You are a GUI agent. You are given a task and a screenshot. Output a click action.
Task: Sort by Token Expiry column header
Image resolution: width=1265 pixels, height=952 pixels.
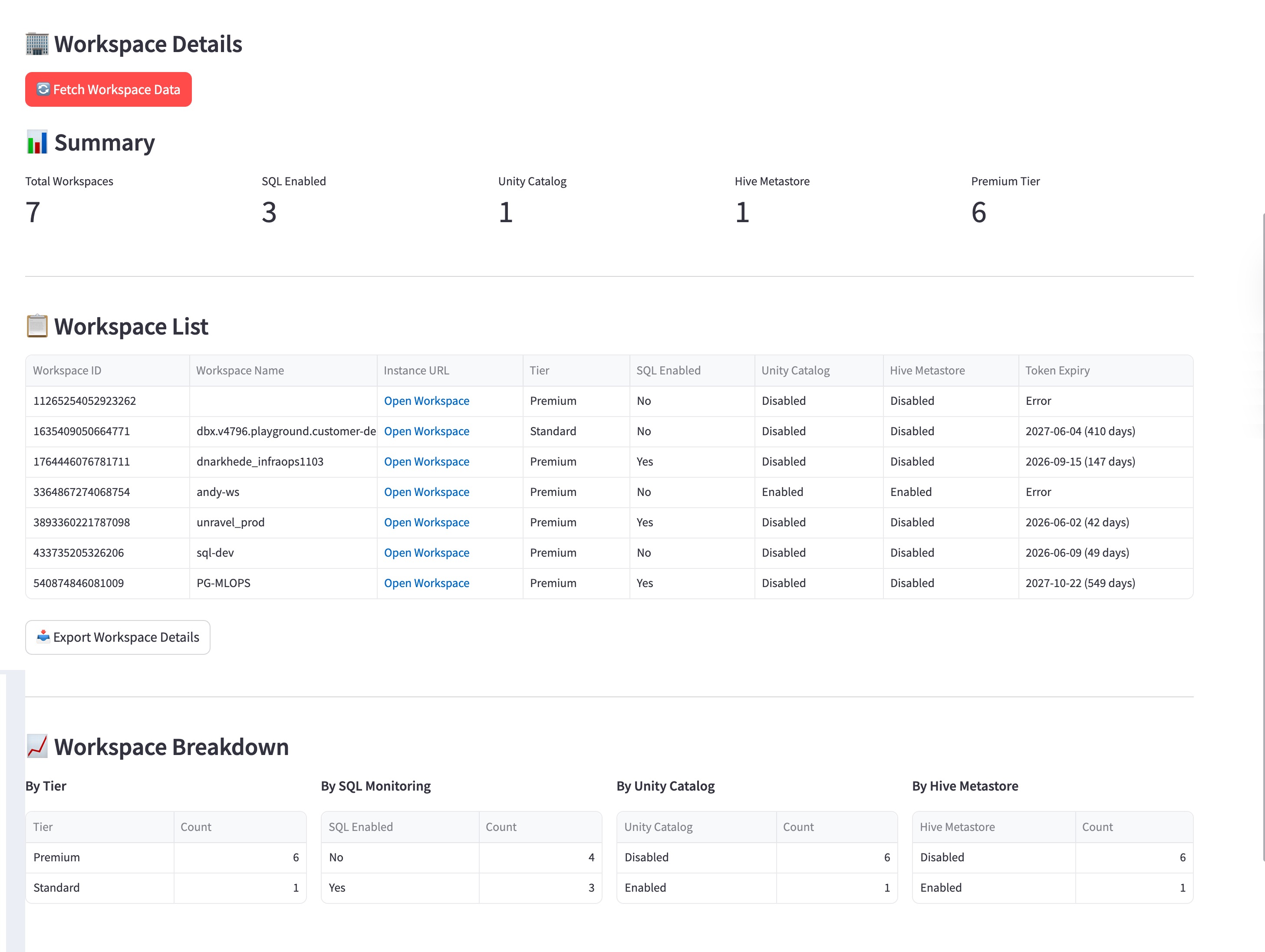coord(1057,370)
